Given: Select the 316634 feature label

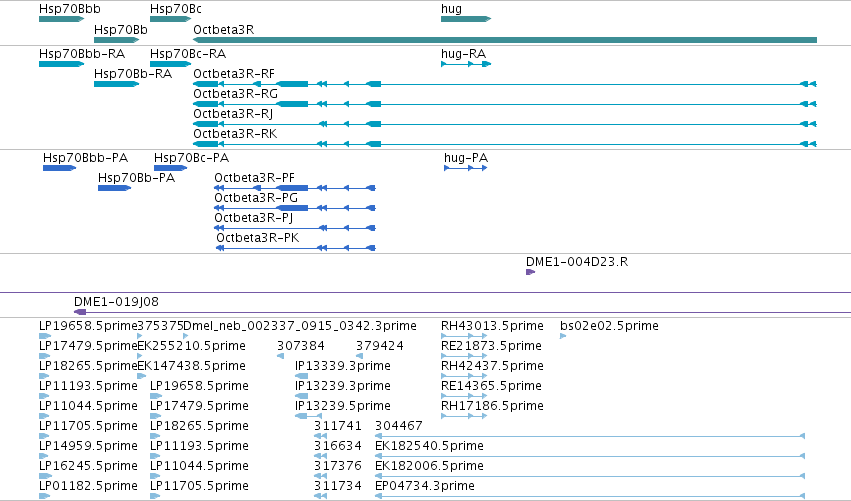Looking at the screenshot, I should pos(338,446).
